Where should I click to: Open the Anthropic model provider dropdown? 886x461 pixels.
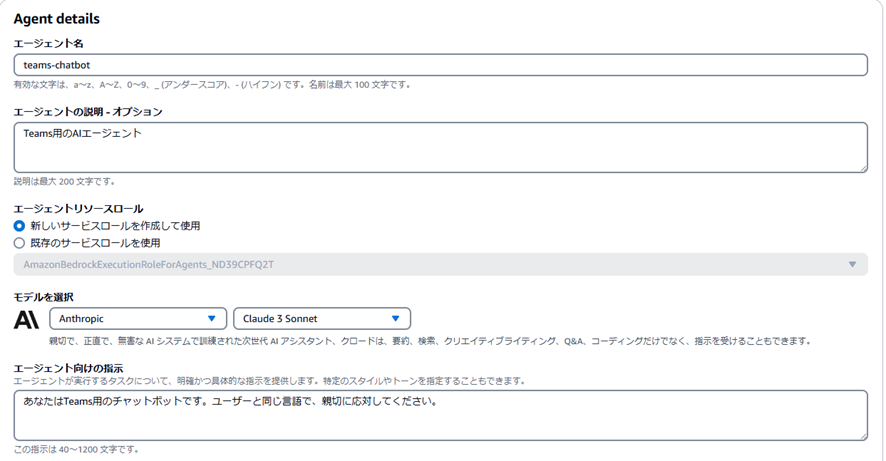[138, 319]
